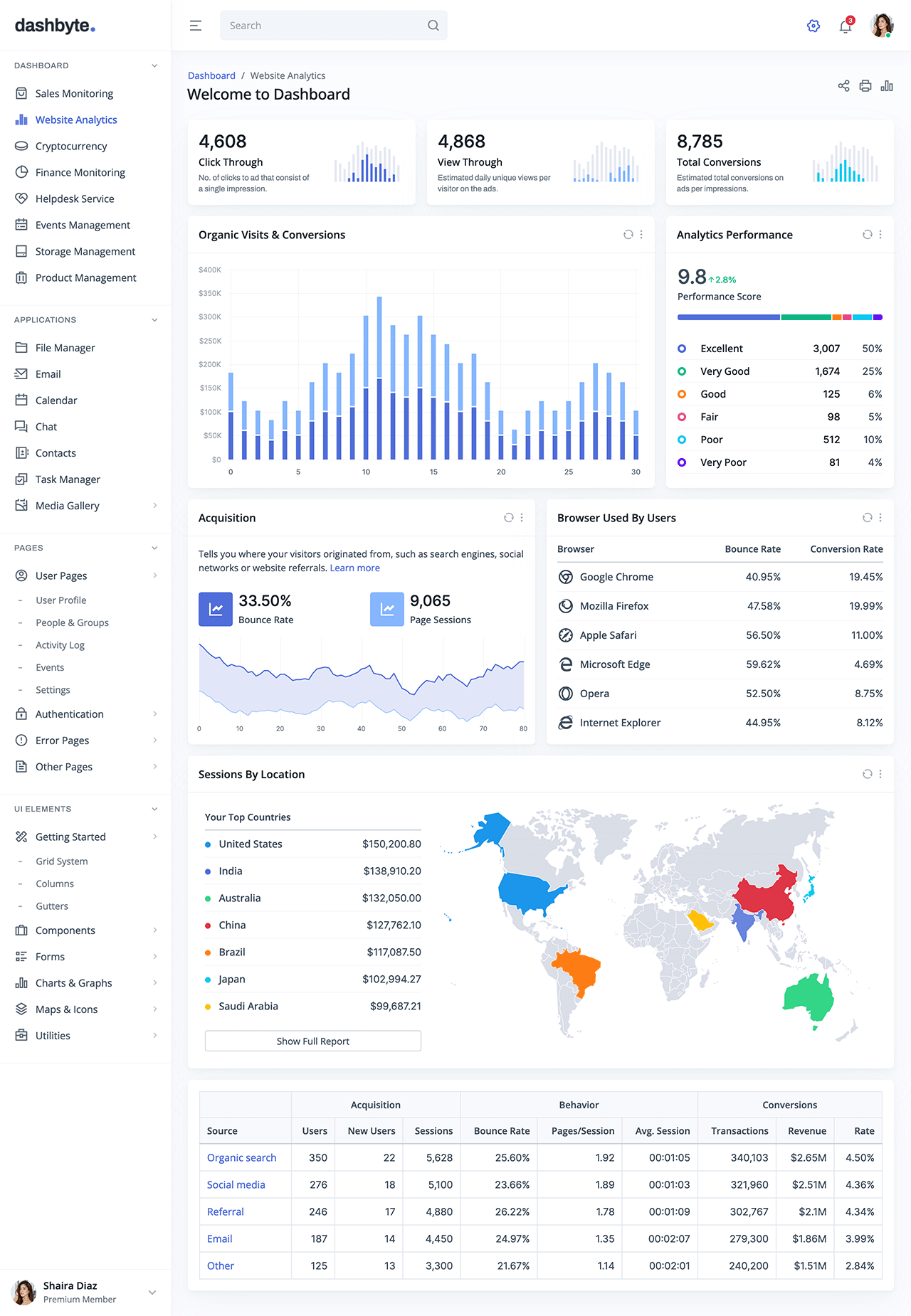
Task: Go to Task Manager in the sidebar
Action: (x=68, y=479)
